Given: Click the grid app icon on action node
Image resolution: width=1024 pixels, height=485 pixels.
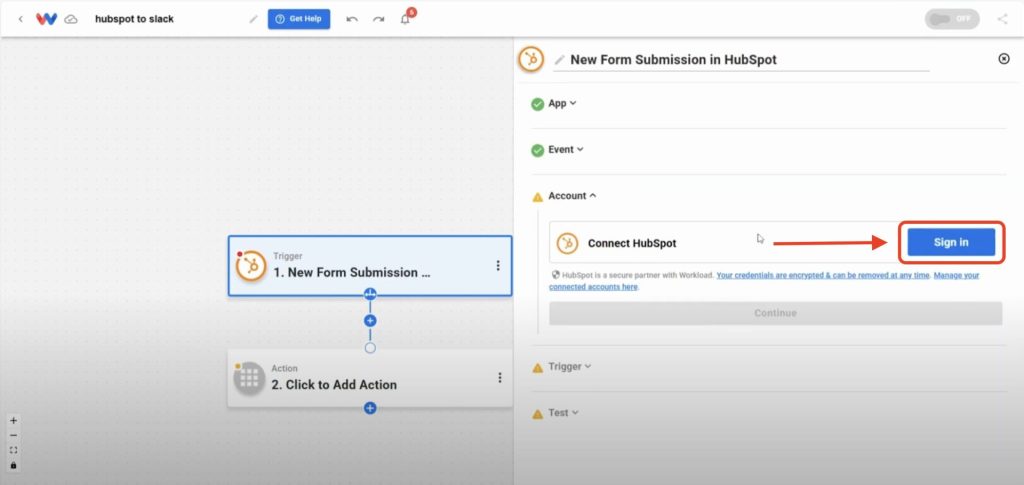Looking at the screenshot, I should click(x=249, y=379).
